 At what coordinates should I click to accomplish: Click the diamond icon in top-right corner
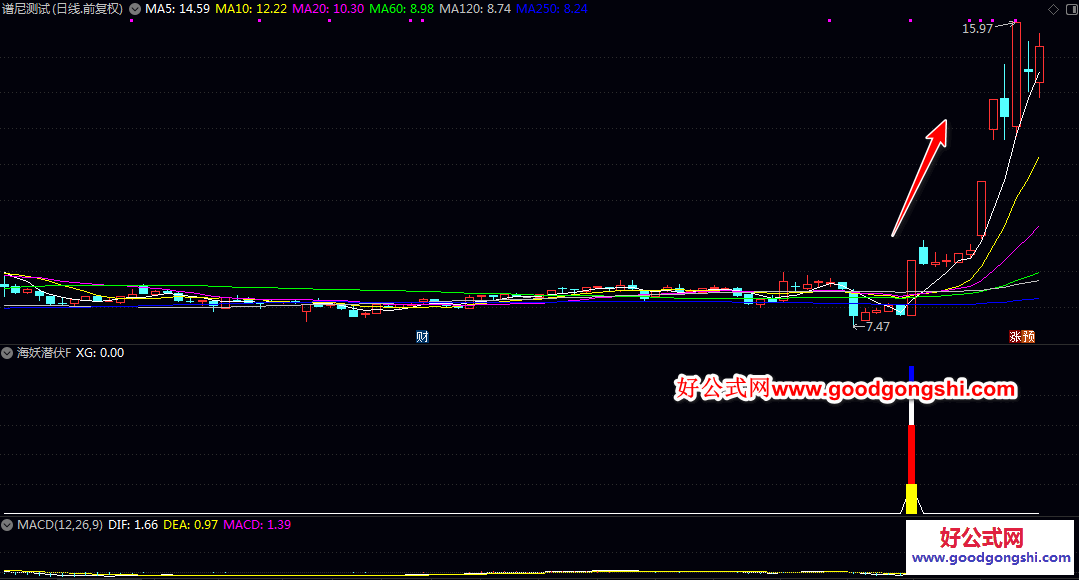click(x=1054, y=9)
